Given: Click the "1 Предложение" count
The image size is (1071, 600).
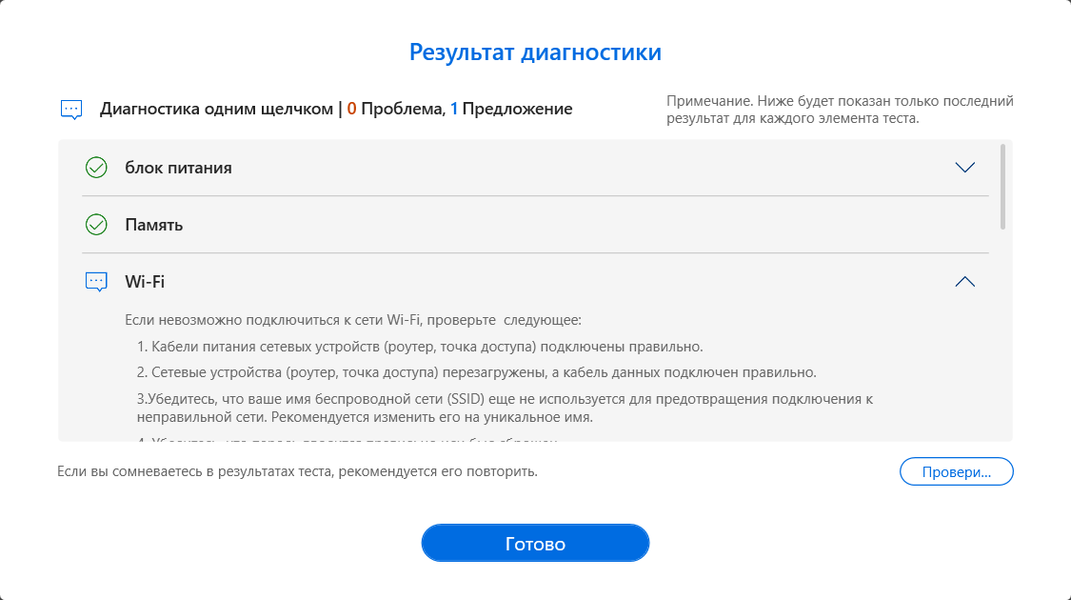Looking at the screenshot, I should pyautogui.click(x=511, y=109).
